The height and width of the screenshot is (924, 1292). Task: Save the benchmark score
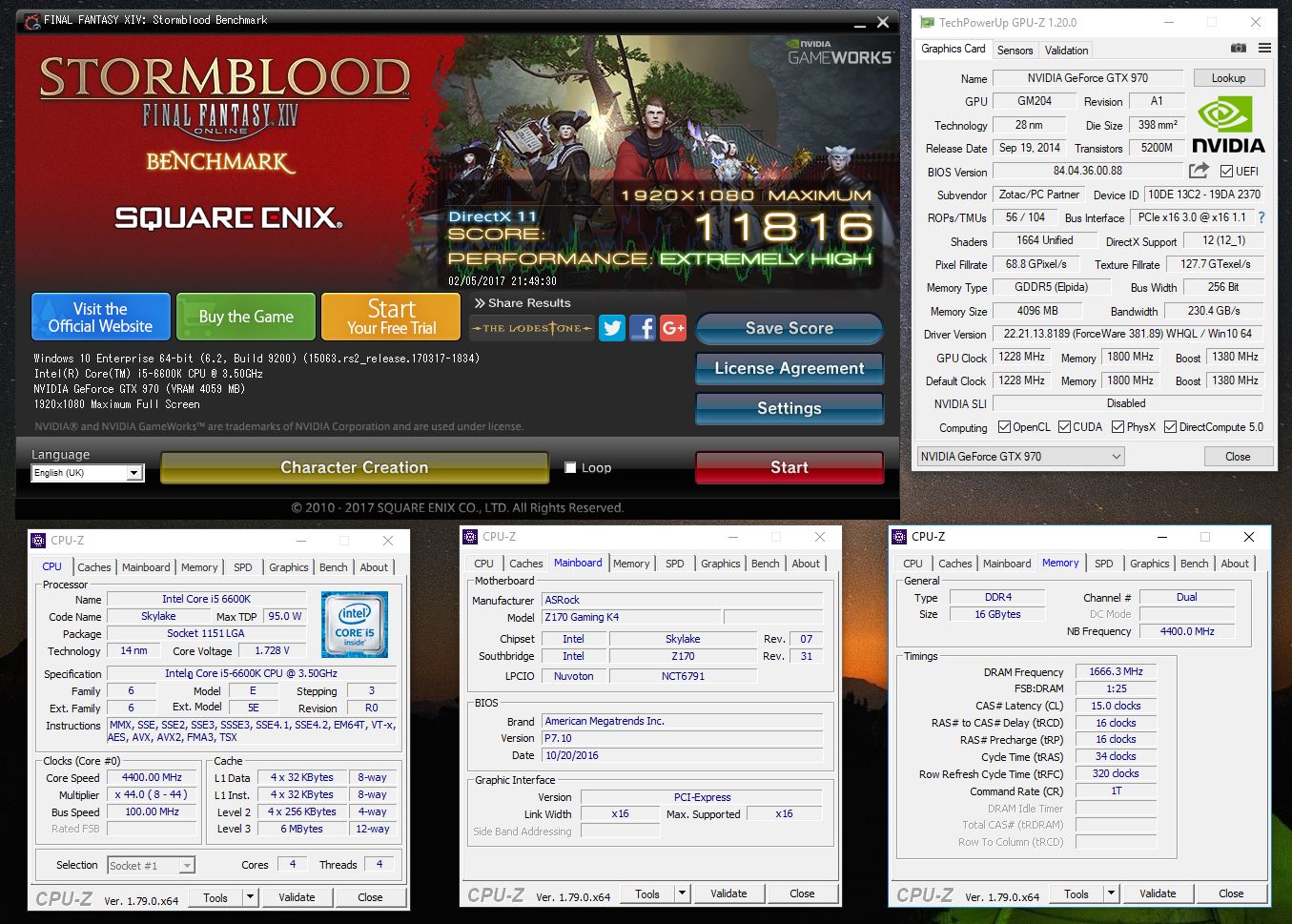pyautogui.click(x=790, y=328)
